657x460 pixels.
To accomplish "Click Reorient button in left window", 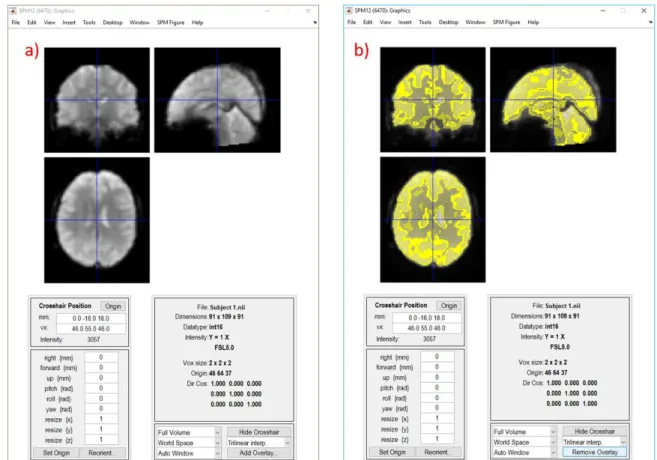I will point(101,453).
